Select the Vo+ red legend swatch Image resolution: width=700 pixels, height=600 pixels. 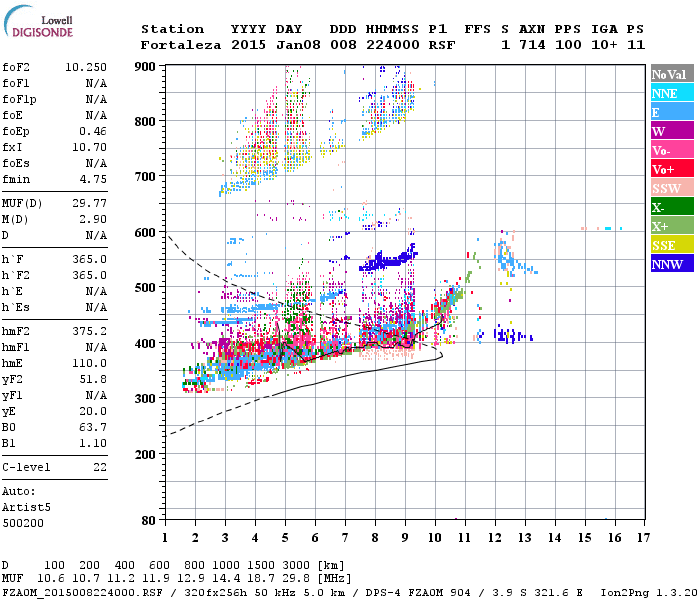point(672,169)
